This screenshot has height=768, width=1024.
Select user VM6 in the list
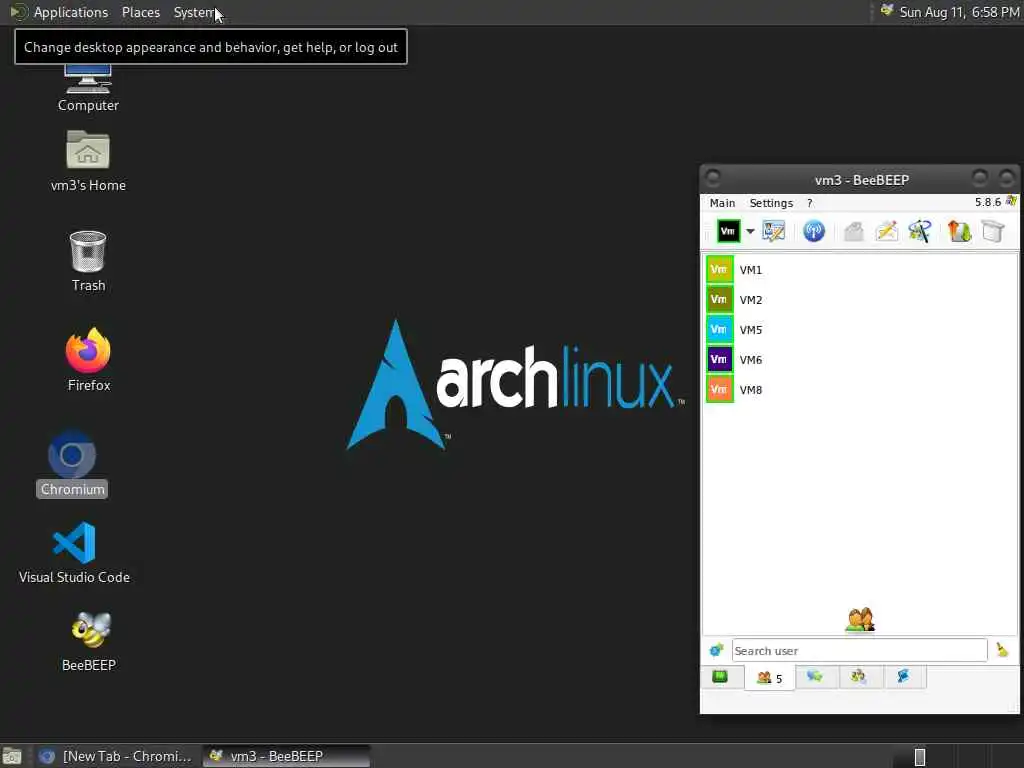tap(860, 360)
